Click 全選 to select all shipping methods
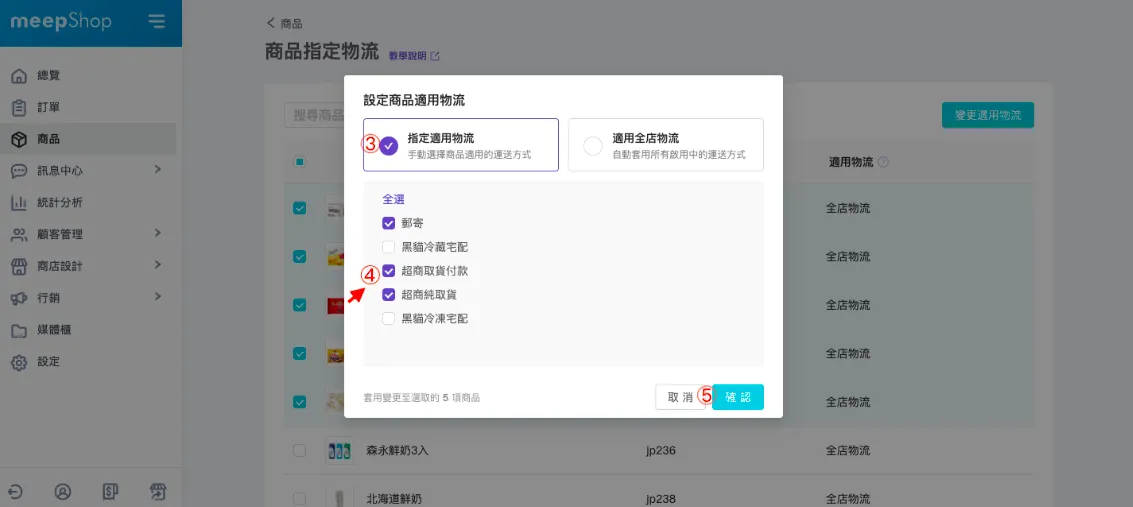Screen dimensions: 1133x507 (x=393, y=199)
